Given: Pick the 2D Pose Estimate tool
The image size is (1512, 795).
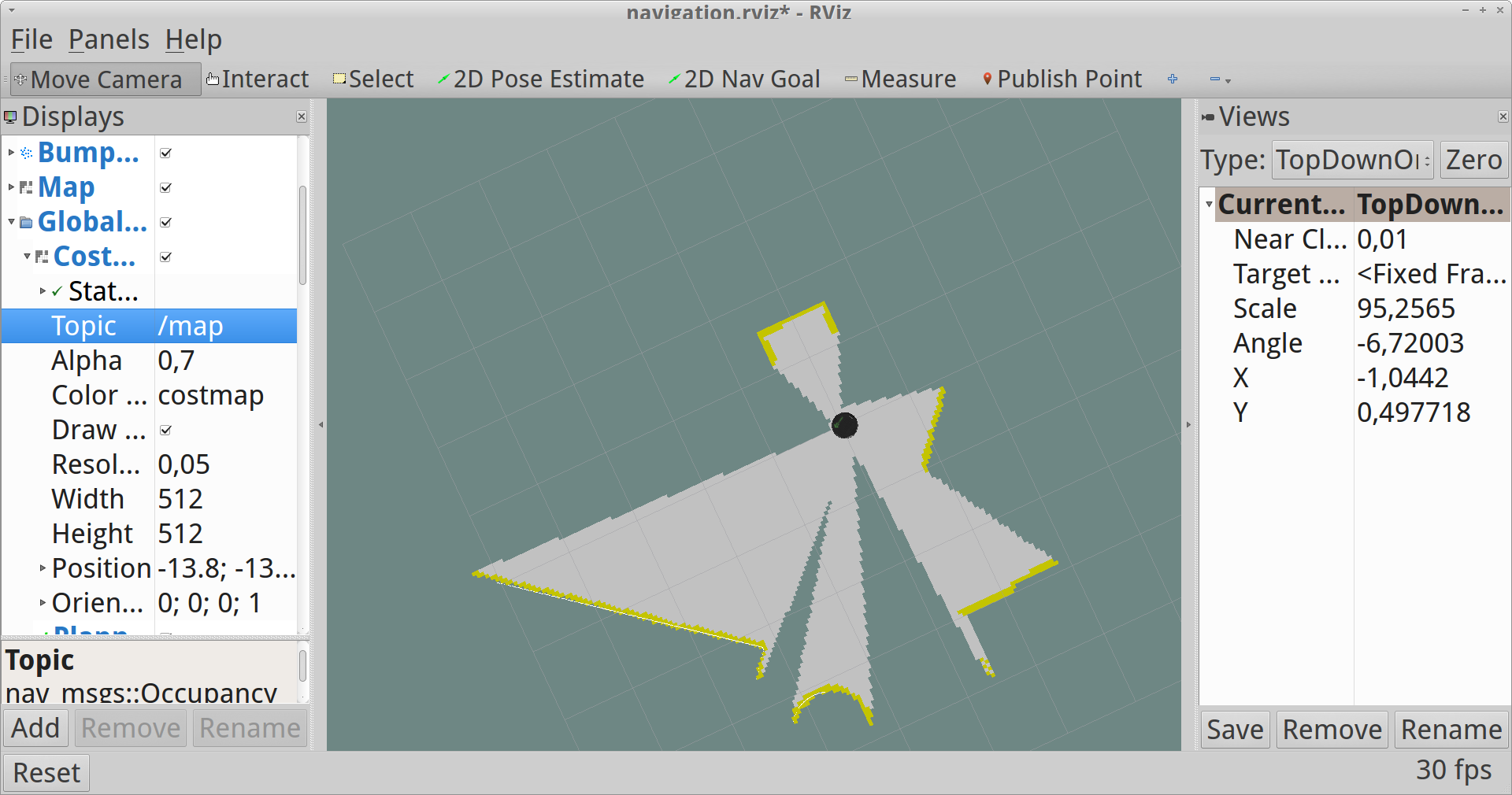Looking at the screenshot, I should (541, 79).
